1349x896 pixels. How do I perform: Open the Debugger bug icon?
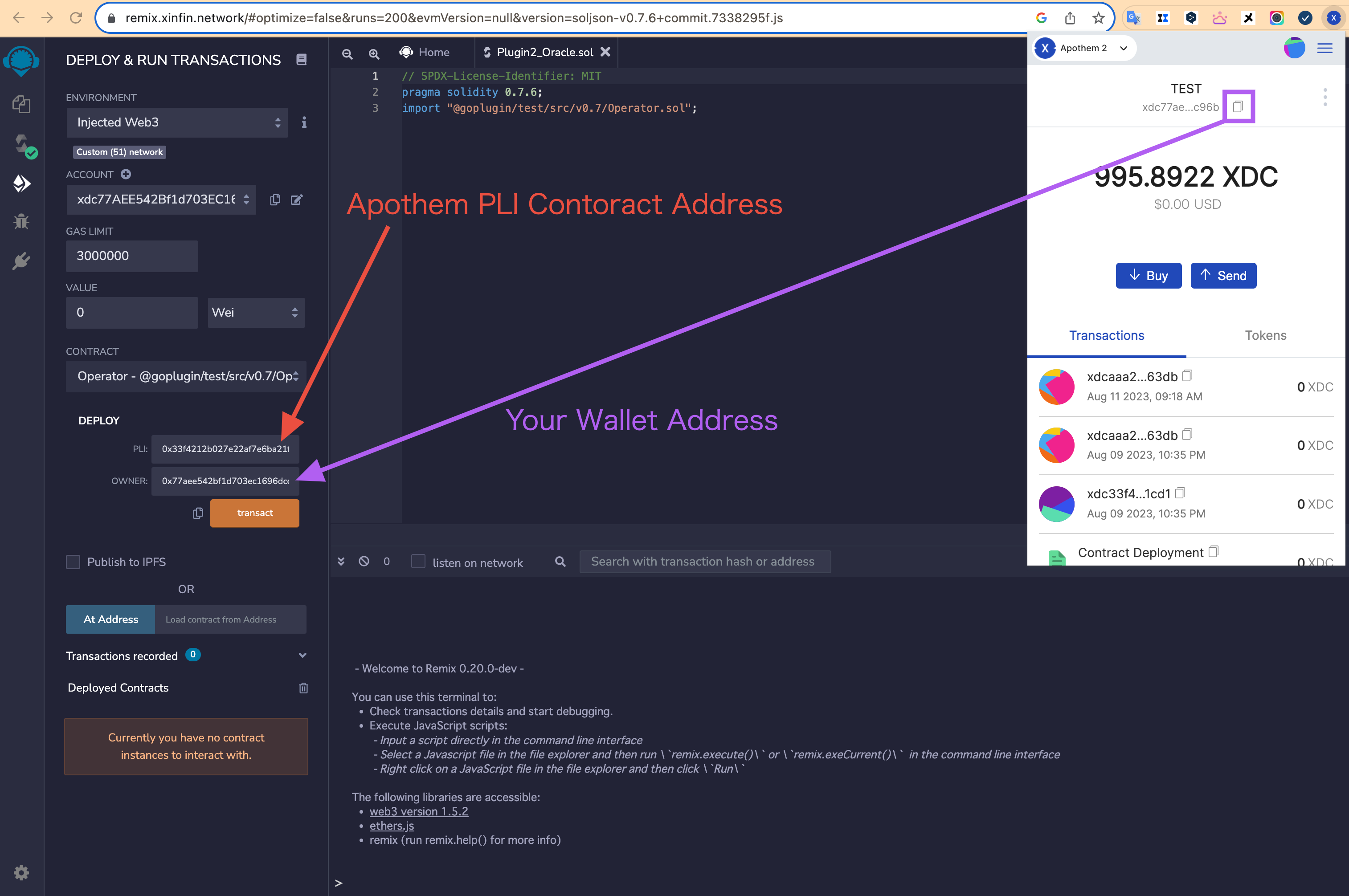tap(21, 222)
